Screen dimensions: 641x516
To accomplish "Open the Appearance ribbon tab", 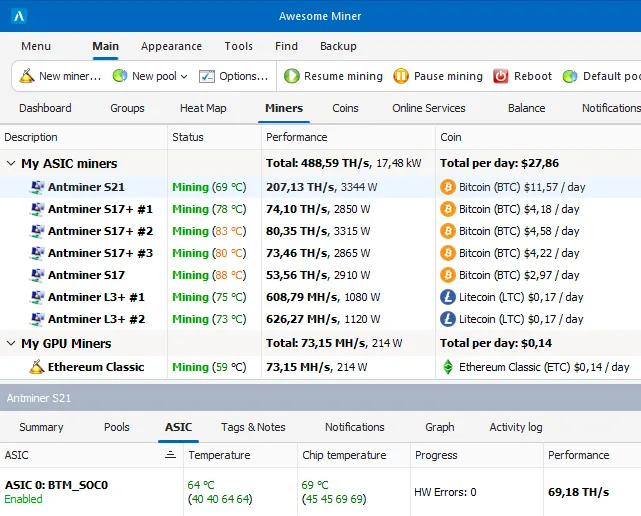I will [171, 46].
